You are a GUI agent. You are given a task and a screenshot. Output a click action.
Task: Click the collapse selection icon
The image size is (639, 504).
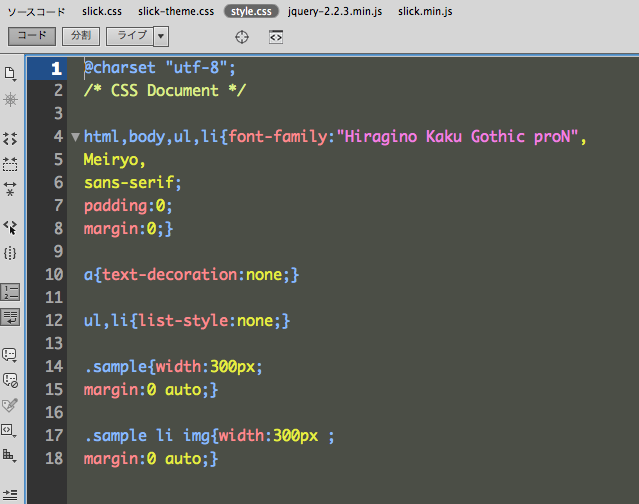[10, 164]
